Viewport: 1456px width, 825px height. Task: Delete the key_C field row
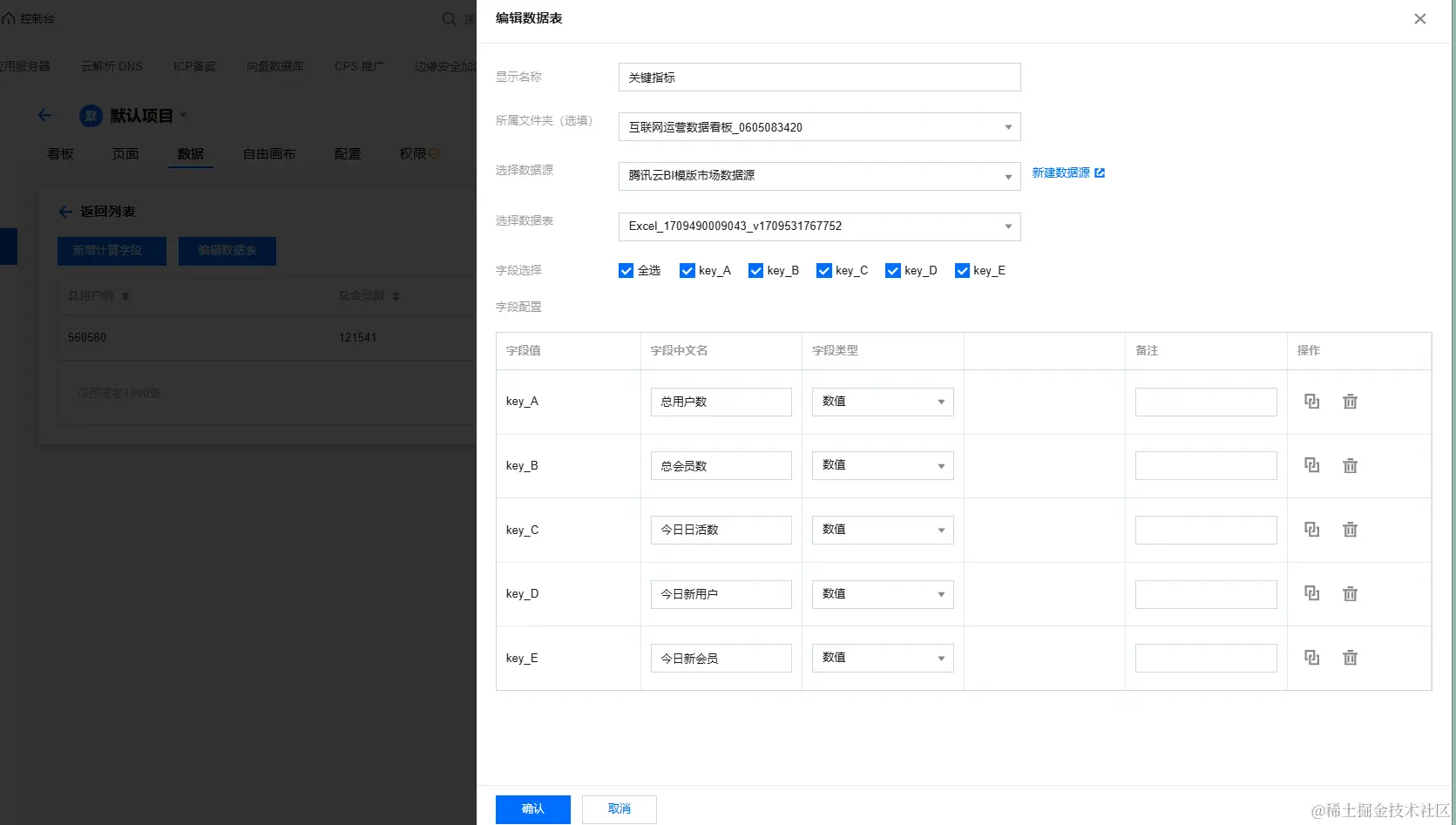pyautogui.click(x=1350, y=530)
